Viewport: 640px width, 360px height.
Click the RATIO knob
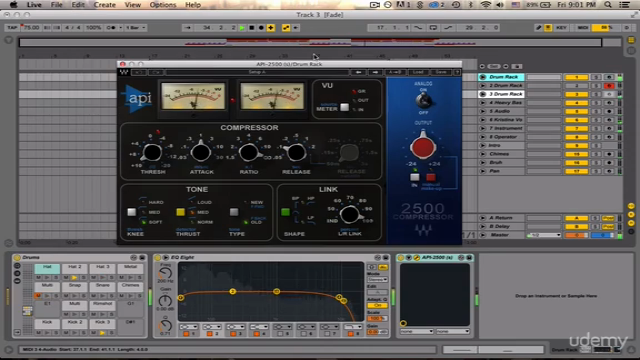[249, 152]
